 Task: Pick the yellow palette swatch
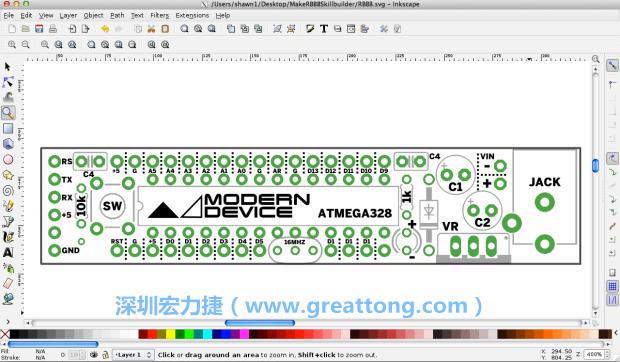[x=170, y=334]
